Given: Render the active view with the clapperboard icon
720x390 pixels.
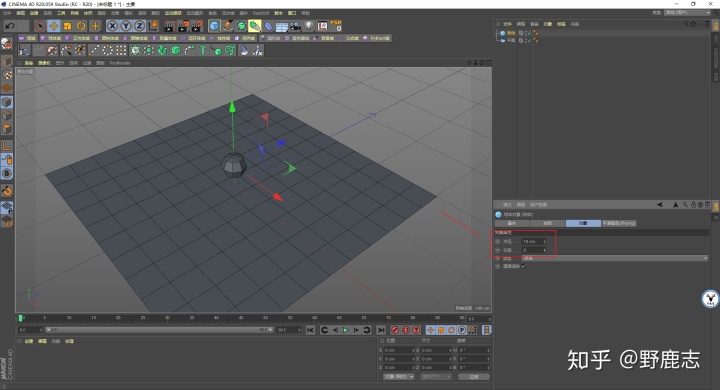Looking at the screenshot, I should (169, 26).
